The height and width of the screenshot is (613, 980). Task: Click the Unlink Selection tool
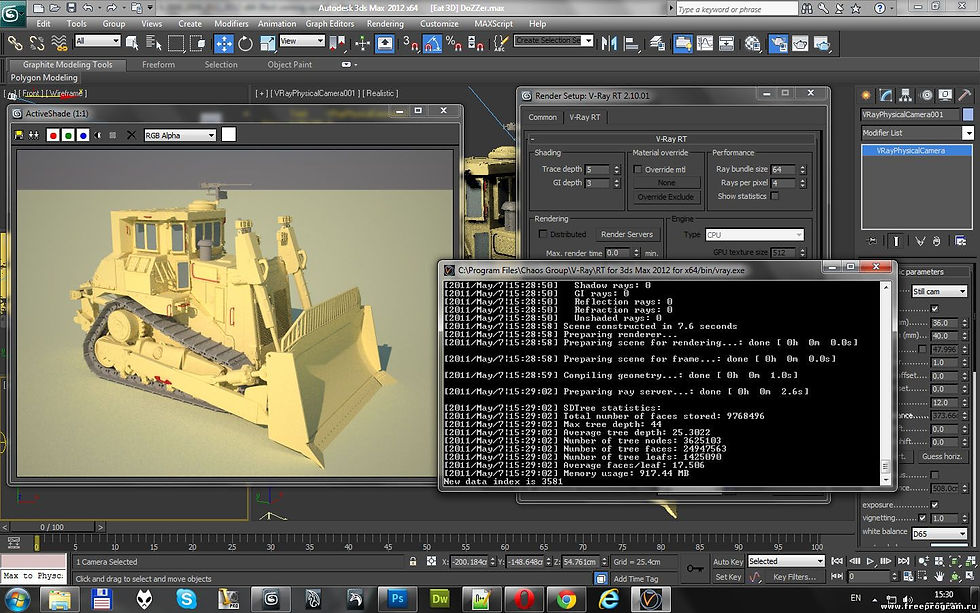38,43
